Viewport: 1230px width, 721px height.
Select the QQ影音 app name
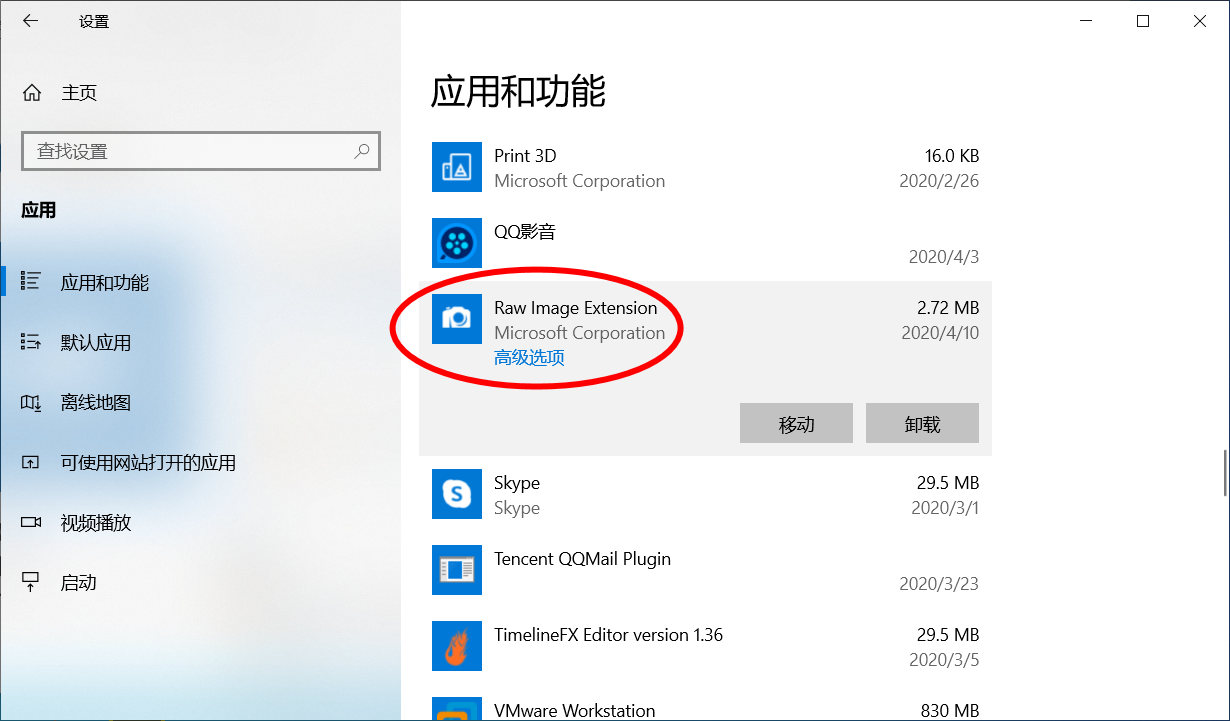point(524,232)
